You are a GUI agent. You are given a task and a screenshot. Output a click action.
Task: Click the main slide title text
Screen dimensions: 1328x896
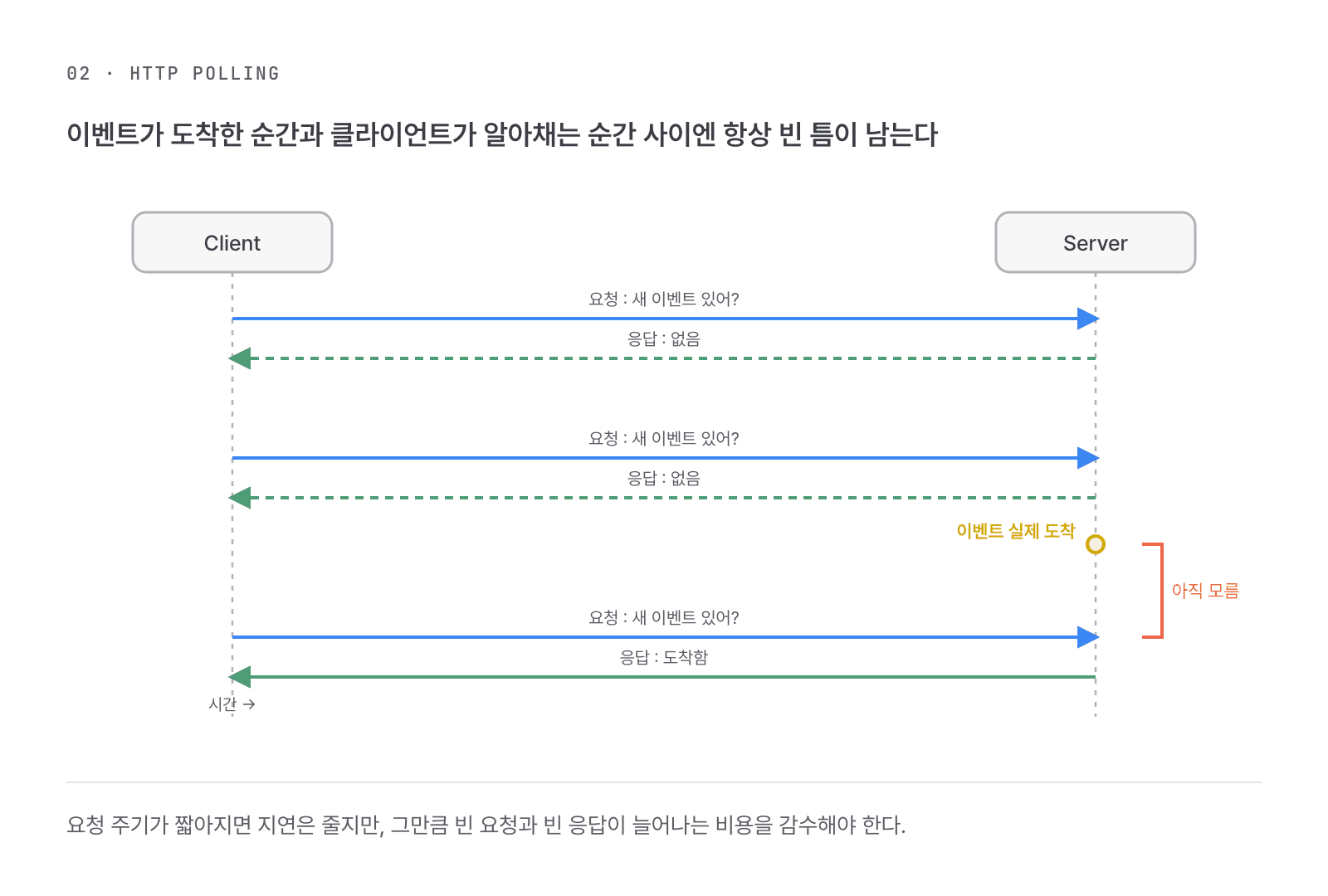coord(502,134)
